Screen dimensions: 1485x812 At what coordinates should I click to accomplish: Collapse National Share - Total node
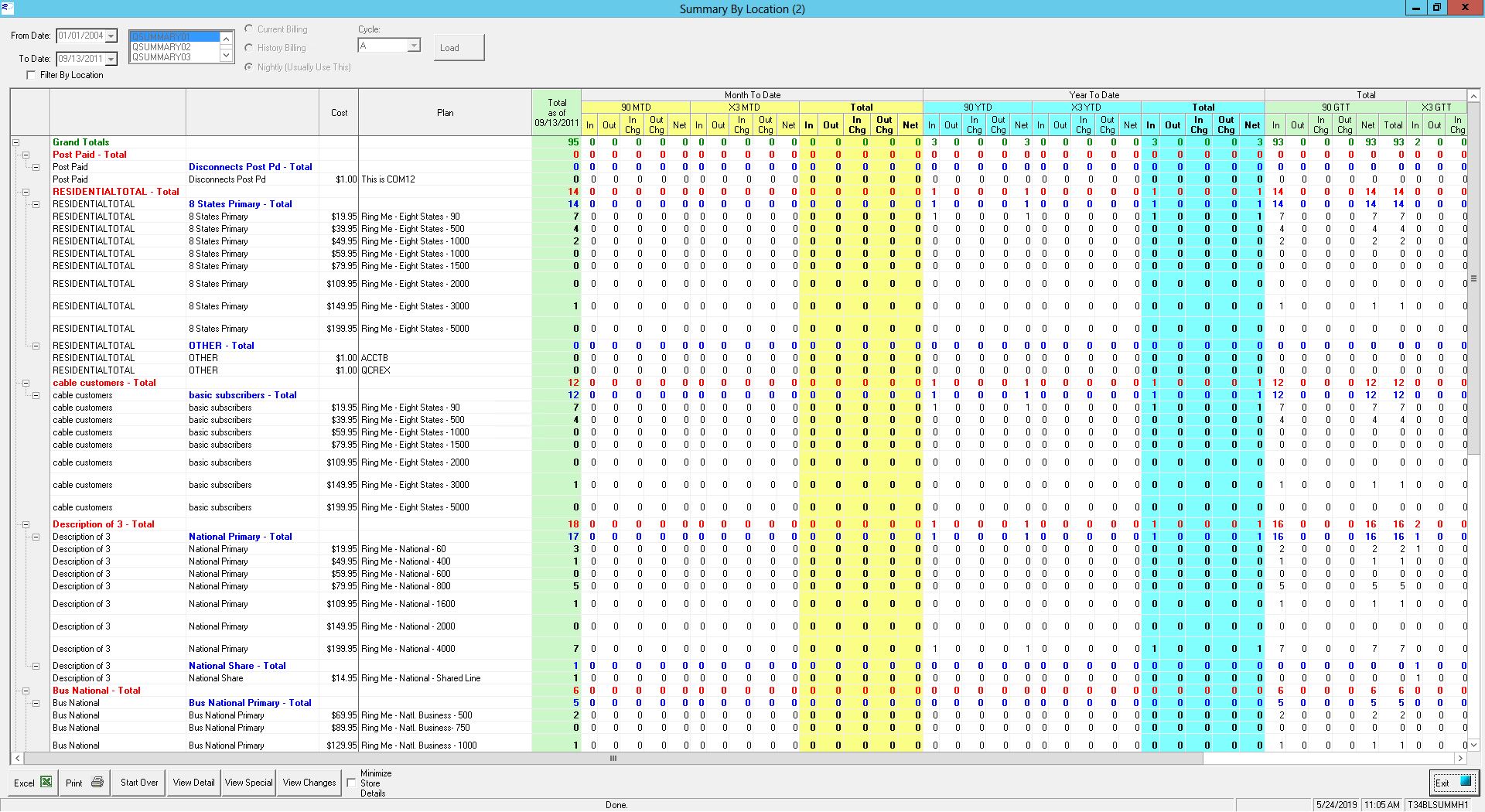click(36, 666)
